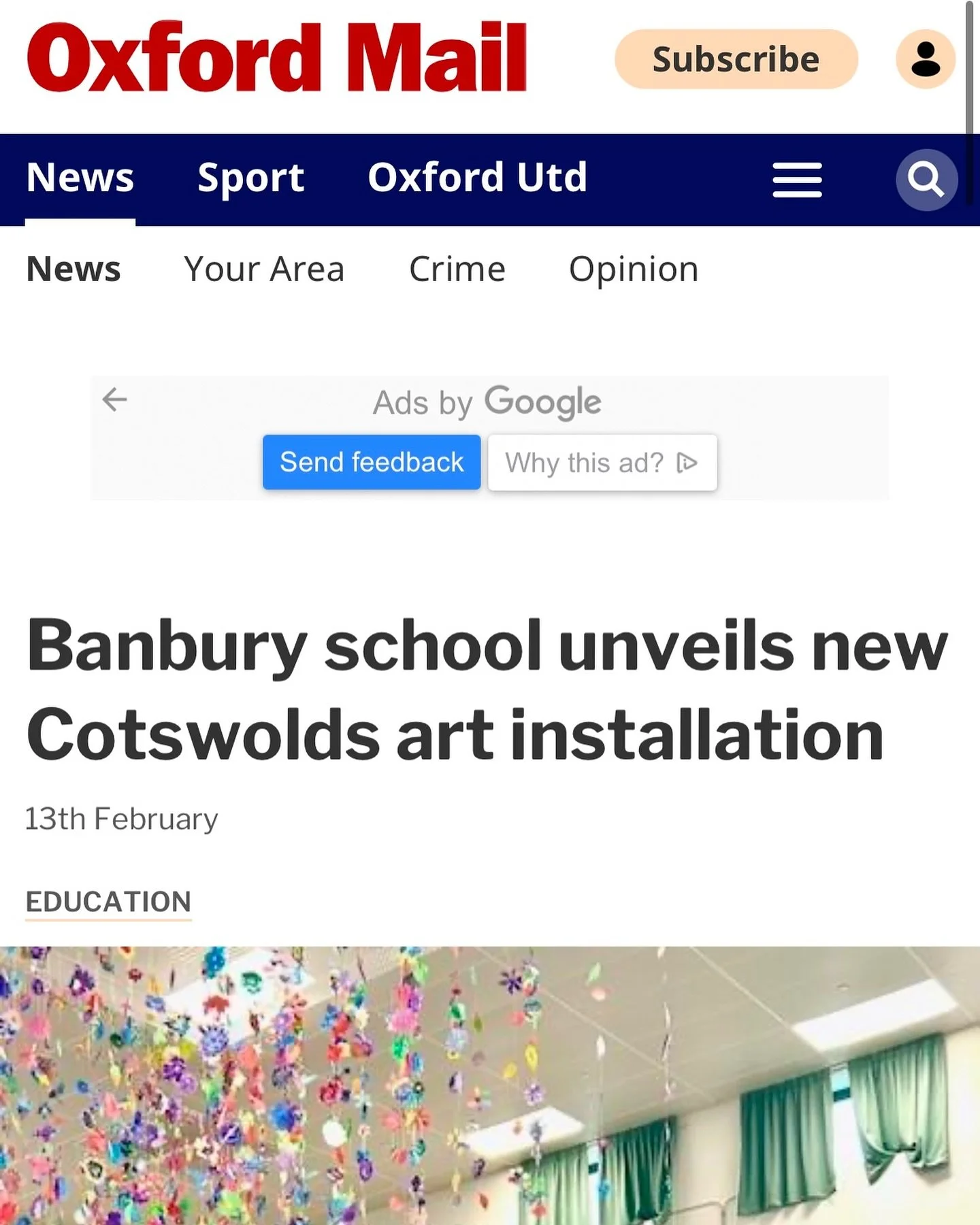Click the Banbury school article headline
Viewport: 980px width, 1225px height.
487,690
